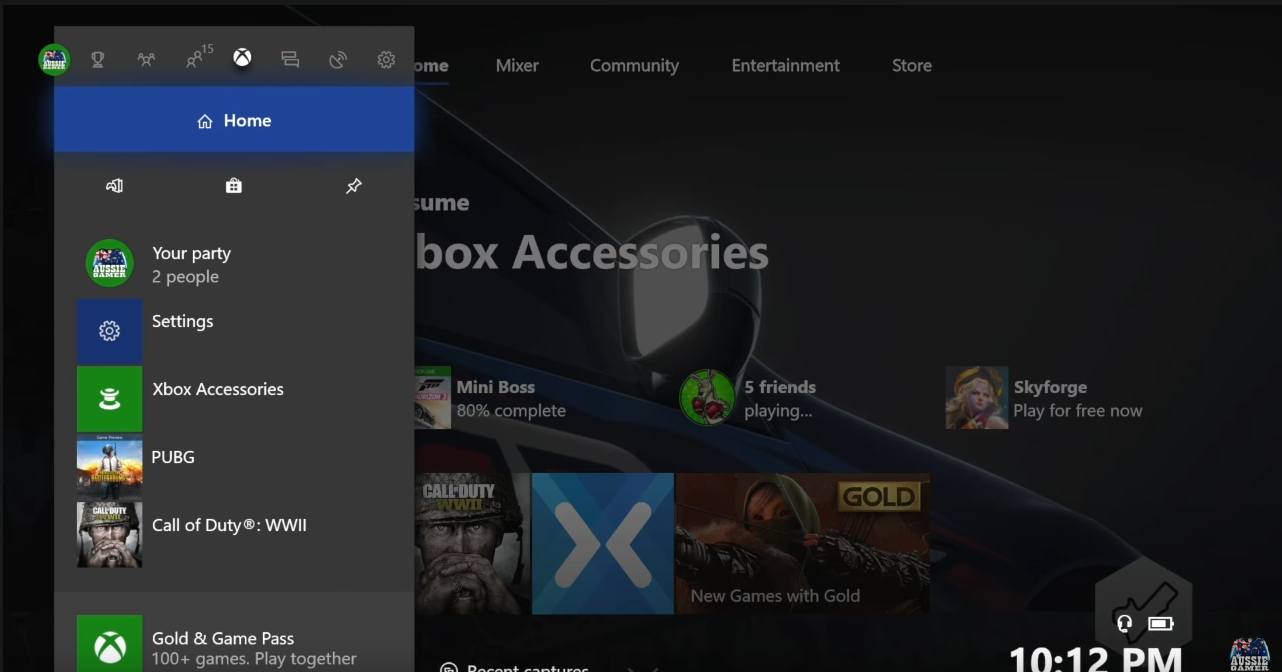This screenshot has width=1282, height=672.
Task: Open the profile gamerpic tab in guide
Action: [54, 60]
